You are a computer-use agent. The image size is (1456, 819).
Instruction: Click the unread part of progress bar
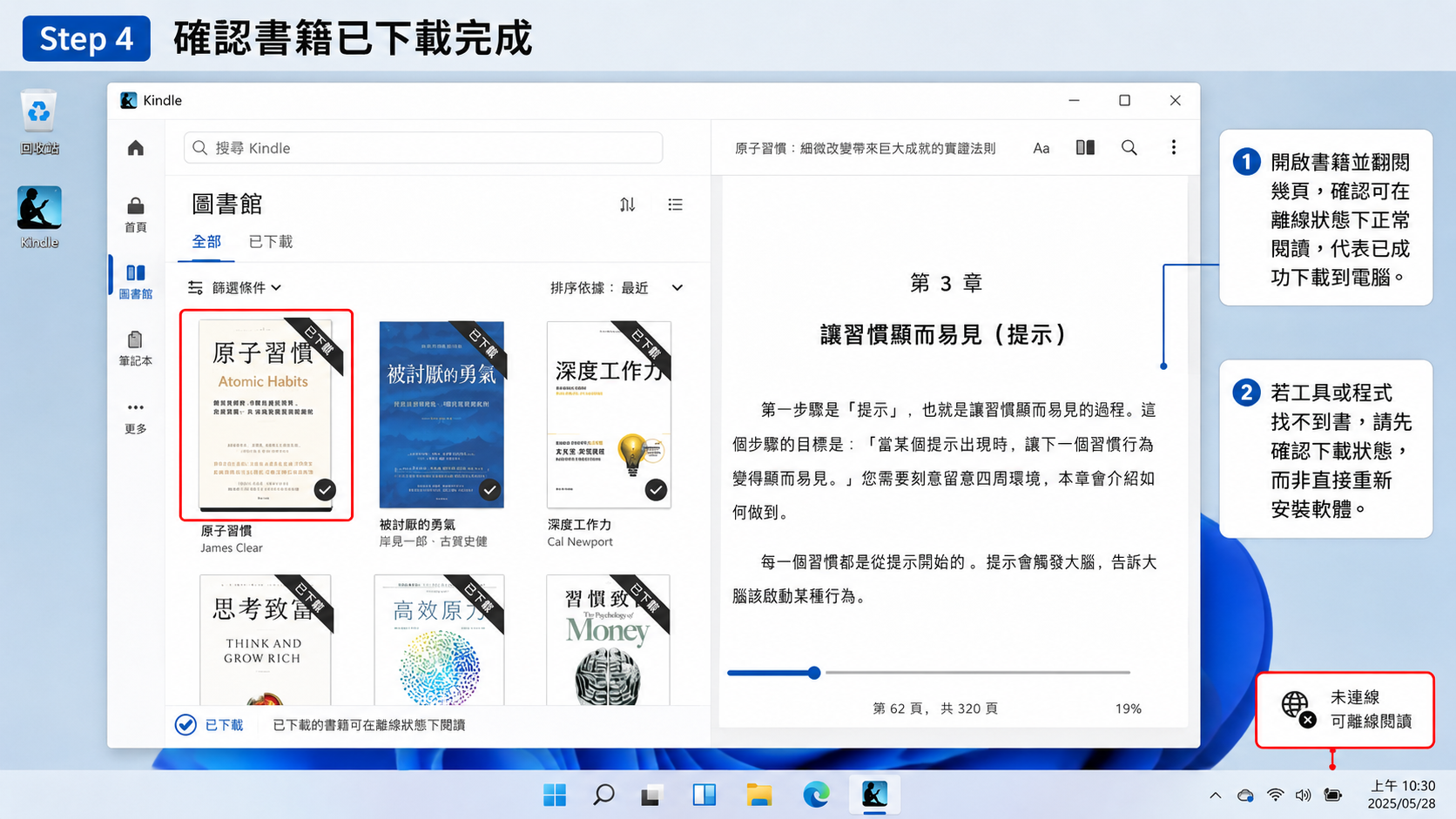click(976, 673)
